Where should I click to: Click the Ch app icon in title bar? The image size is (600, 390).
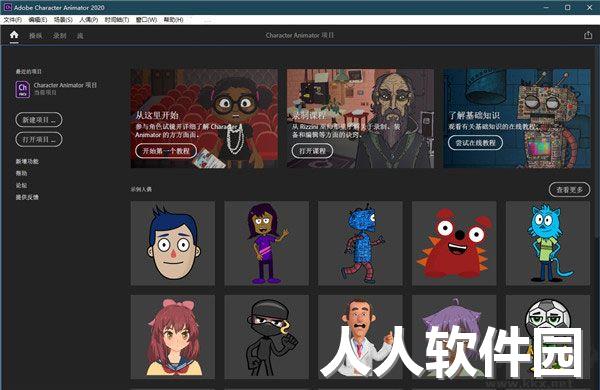tap(7, 7)
